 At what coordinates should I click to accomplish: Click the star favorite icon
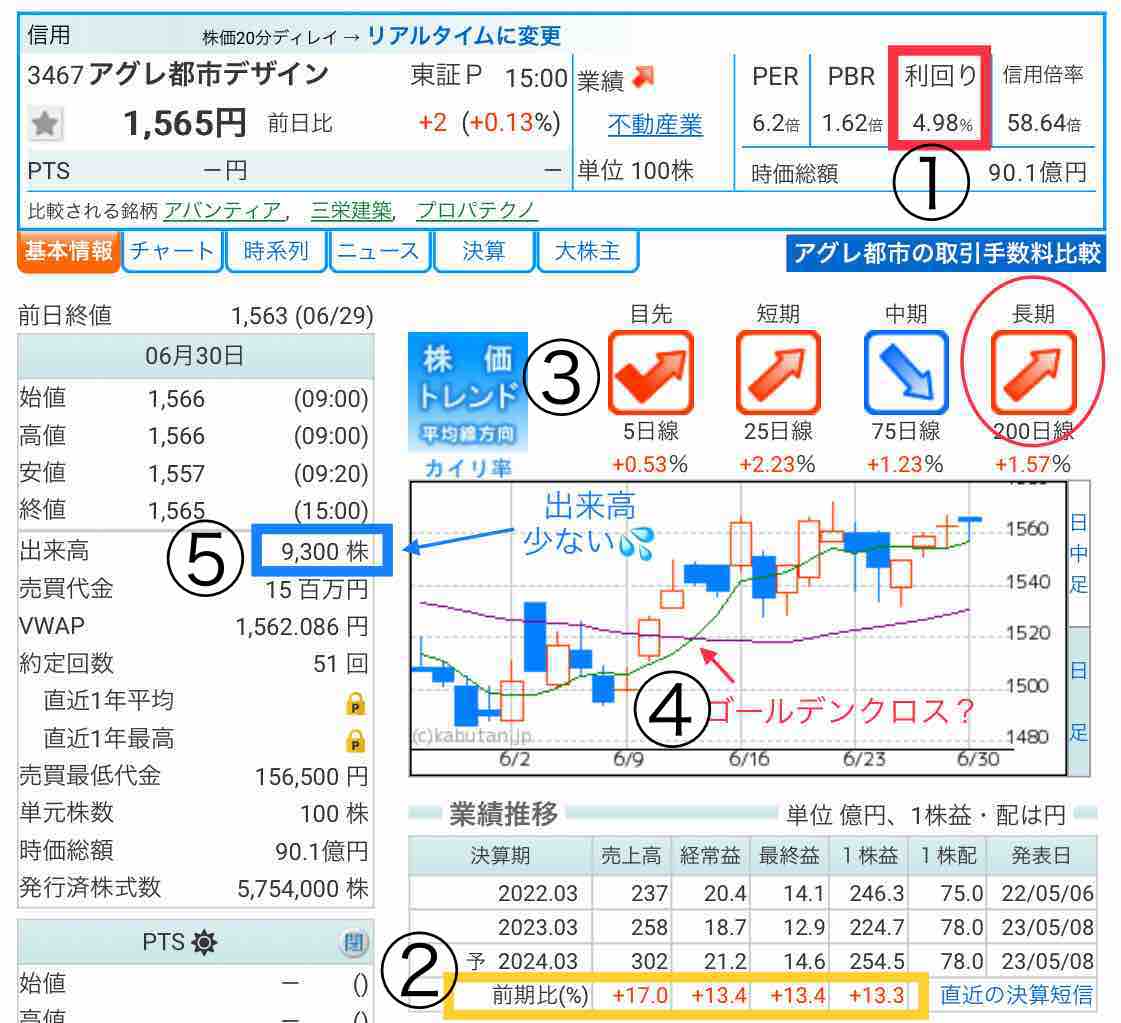(x=45, y=123)
